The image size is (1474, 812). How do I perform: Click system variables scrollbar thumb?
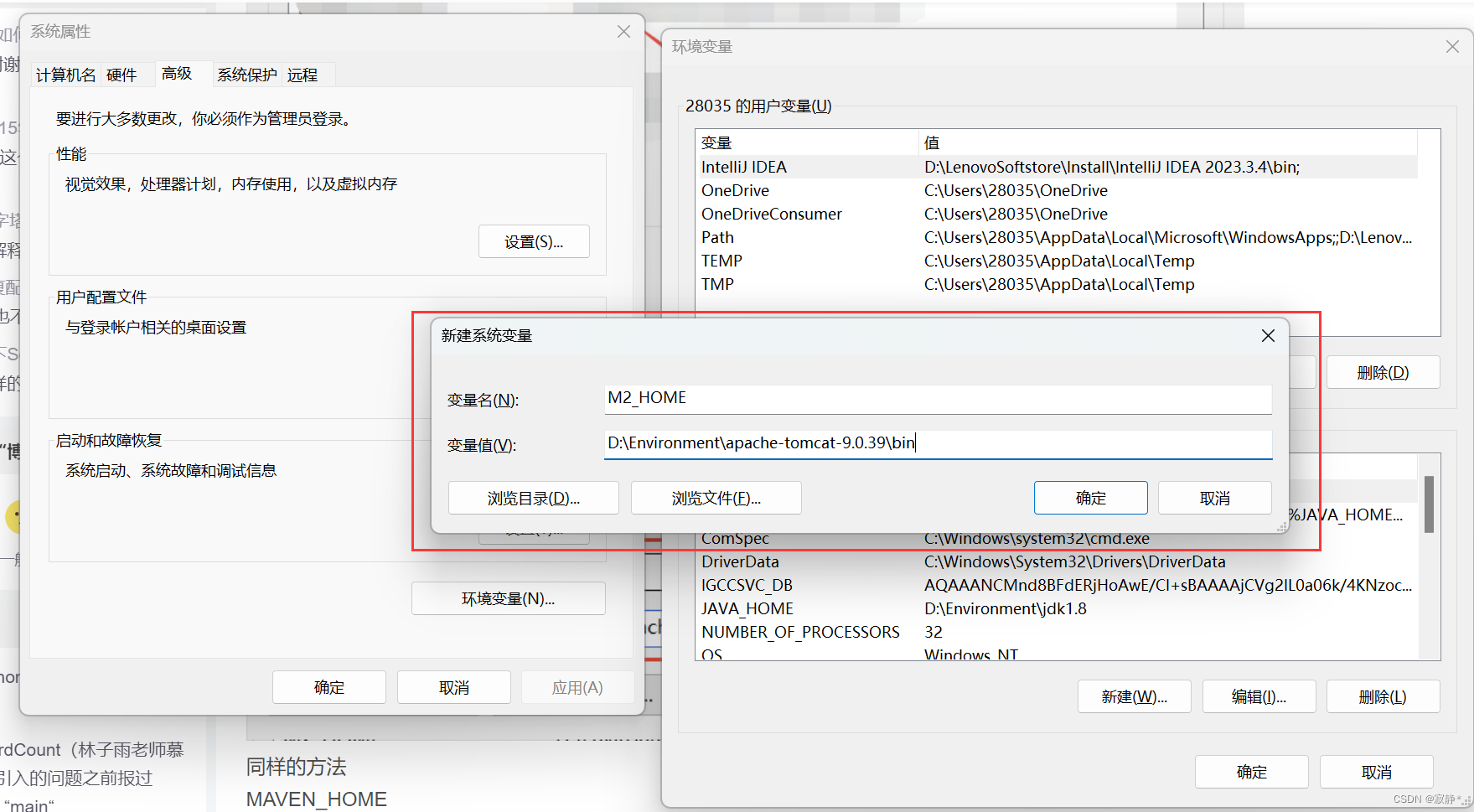pyautogui.click(x=1429, y=504)
